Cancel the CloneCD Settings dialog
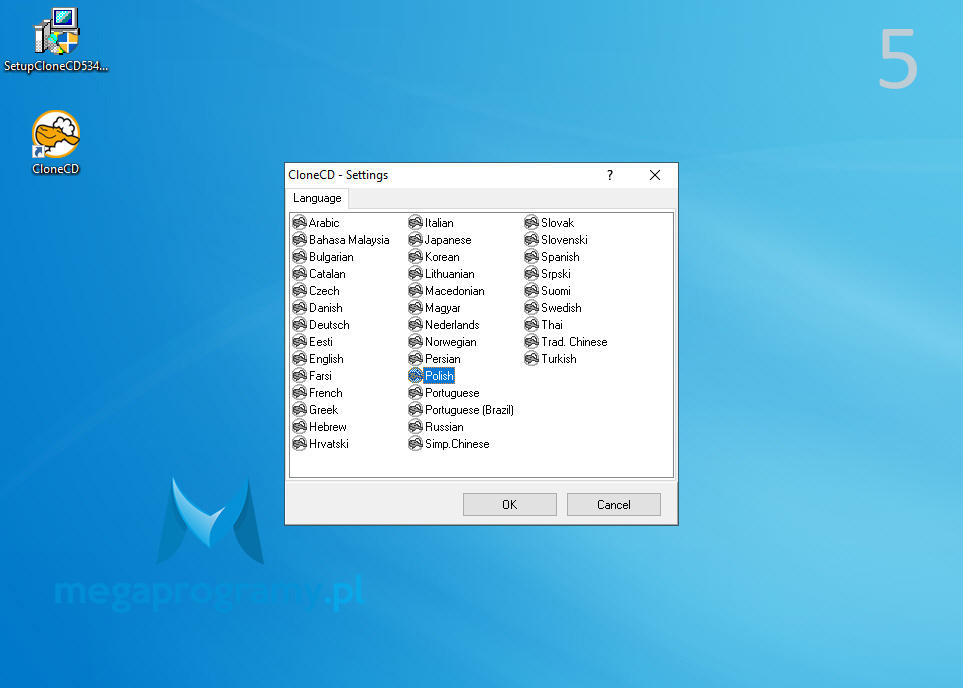The height and width of the screenshot is (688, 963). 614,504
